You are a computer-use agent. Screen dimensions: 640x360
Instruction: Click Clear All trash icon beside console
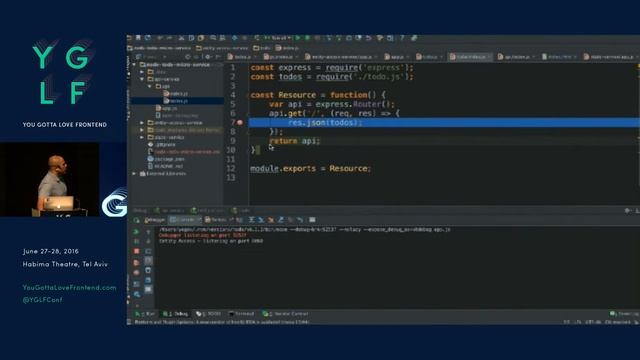coord(148,270)
